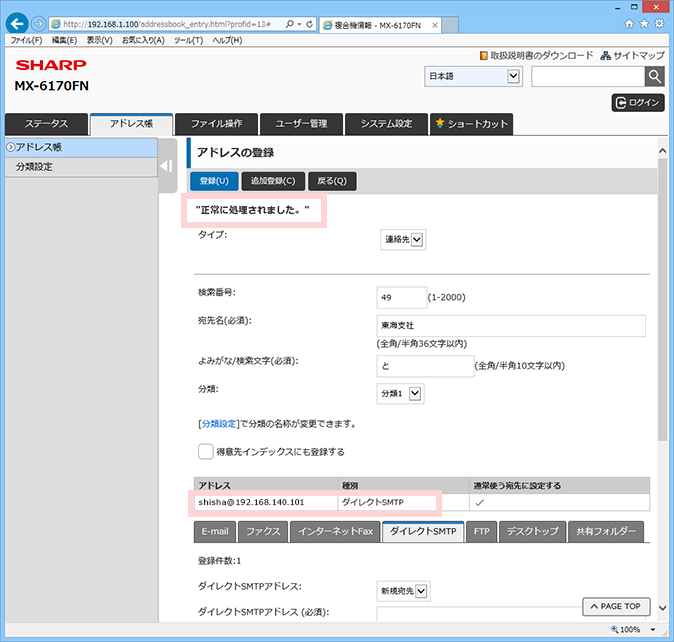Open ヘルプ(H) menu
Image resolution: width=674 pixels, height=642 pixels.
(227, 40)
